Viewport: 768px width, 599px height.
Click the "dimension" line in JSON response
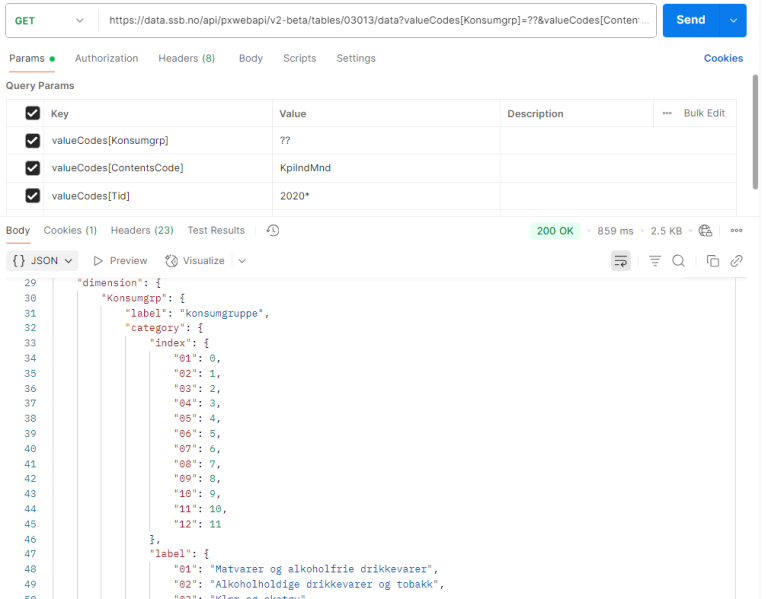(x=119, y=283)
